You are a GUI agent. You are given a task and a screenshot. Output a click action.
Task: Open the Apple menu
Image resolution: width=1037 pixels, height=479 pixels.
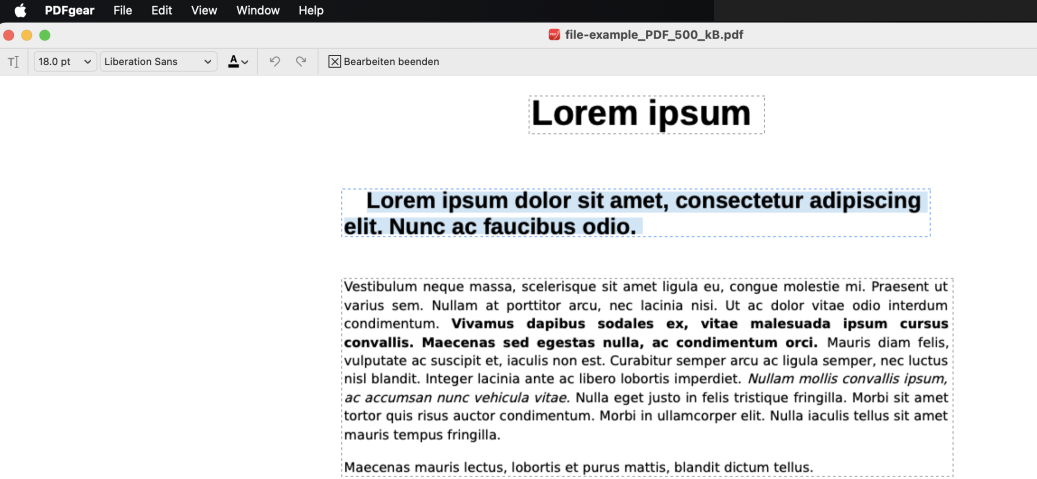(x=21, y=11)
